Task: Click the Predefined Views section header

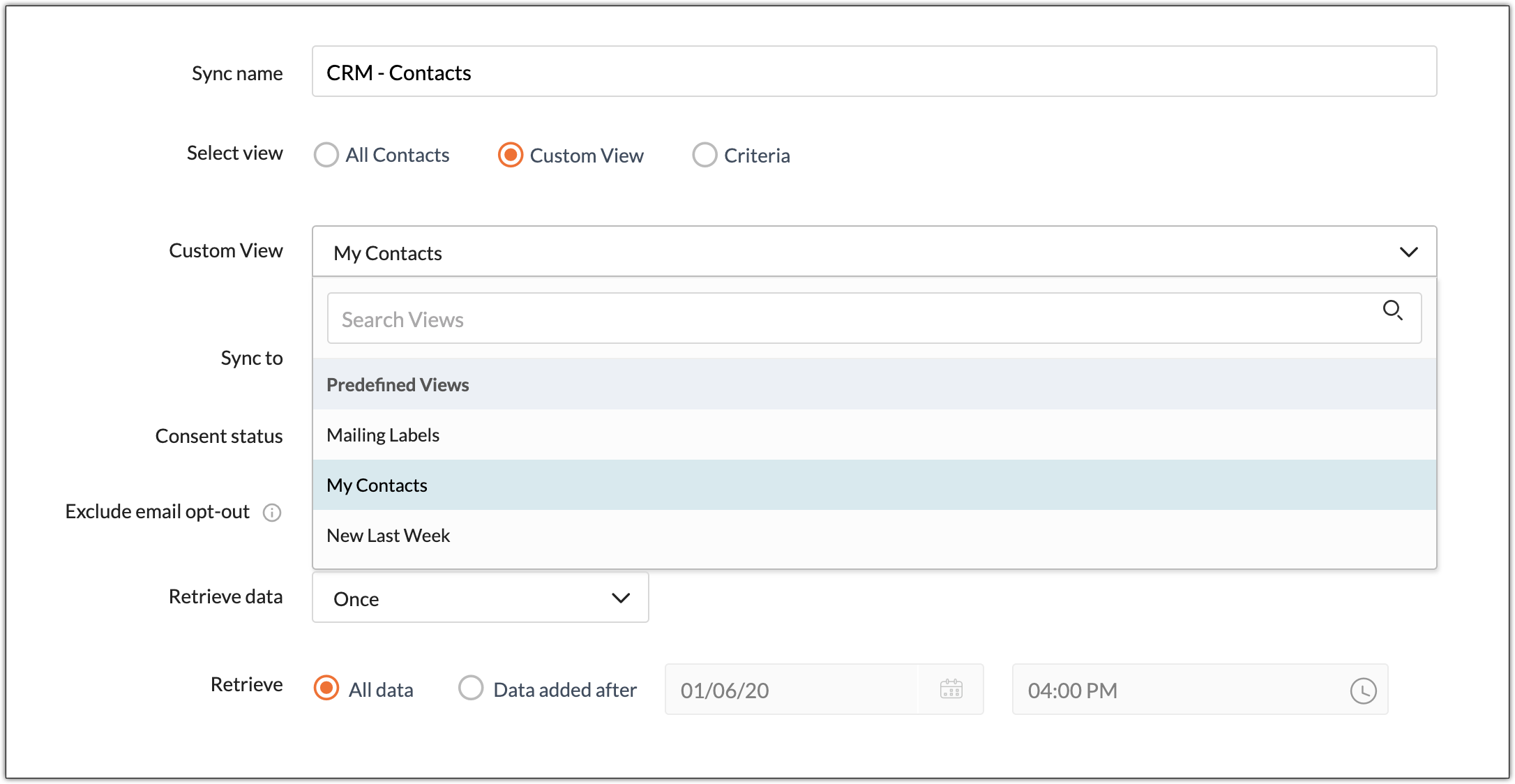Action: click(398, 384)
